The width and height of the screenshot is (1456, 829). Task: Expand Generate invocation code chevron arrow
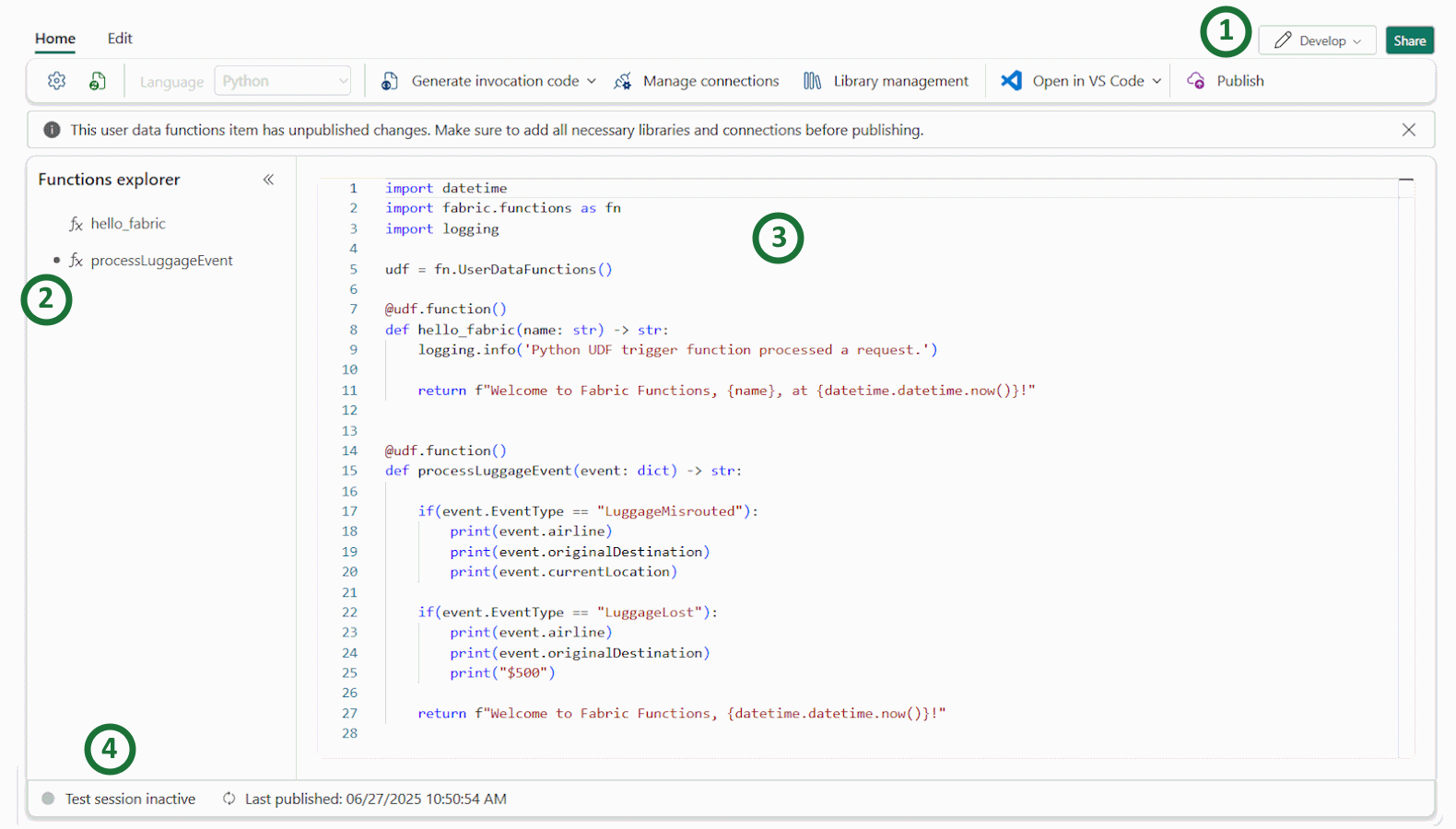(592, 81)
